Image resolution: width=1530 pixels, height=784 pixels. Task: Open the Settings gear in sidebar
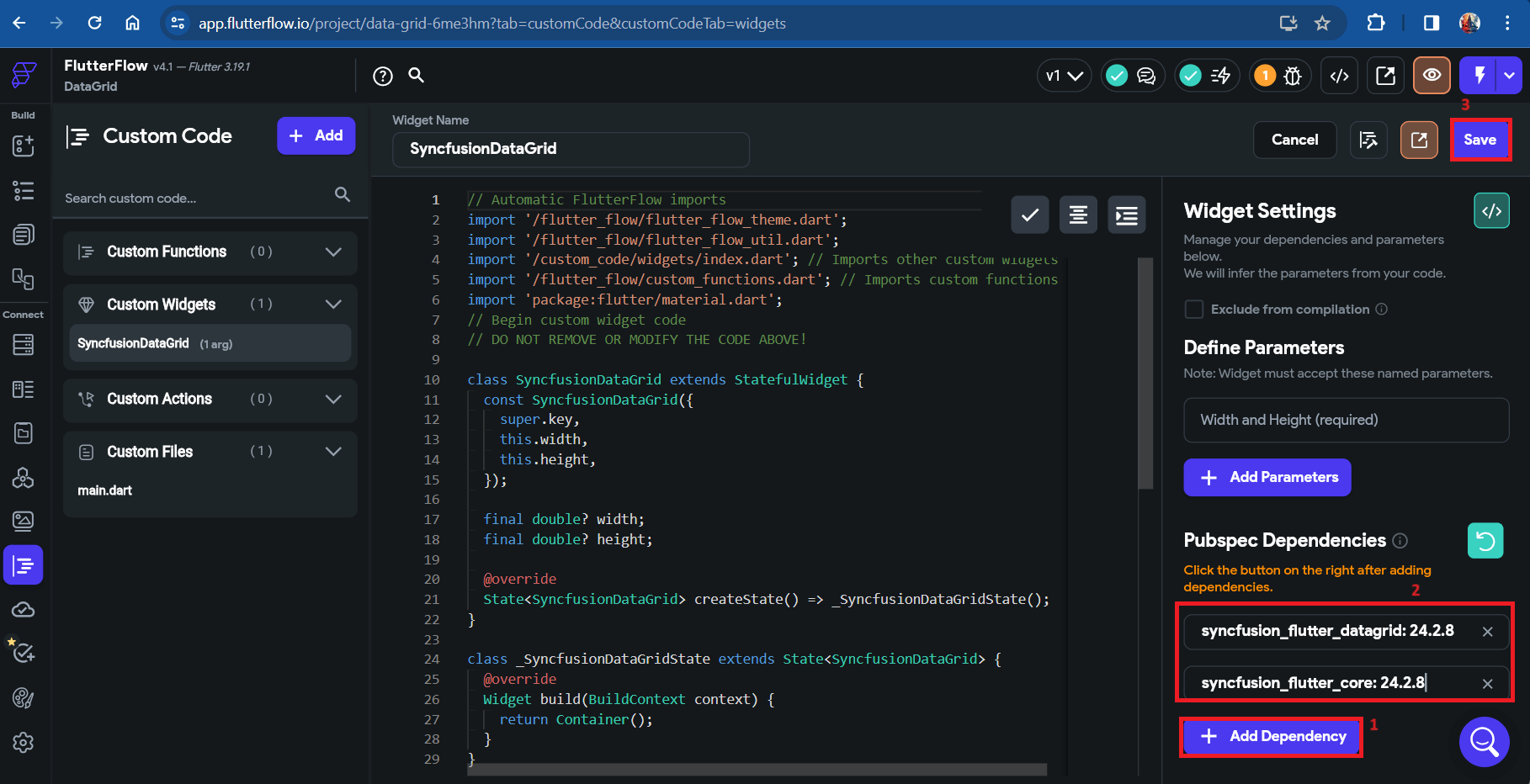[24, 743]
